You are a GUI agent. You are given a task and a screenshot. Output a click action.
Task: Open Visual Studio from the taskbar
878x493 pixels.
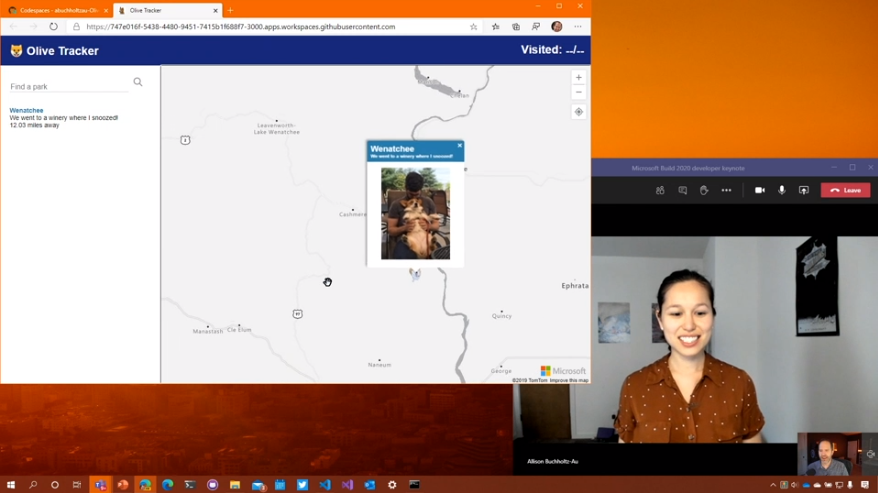(347, 485)
